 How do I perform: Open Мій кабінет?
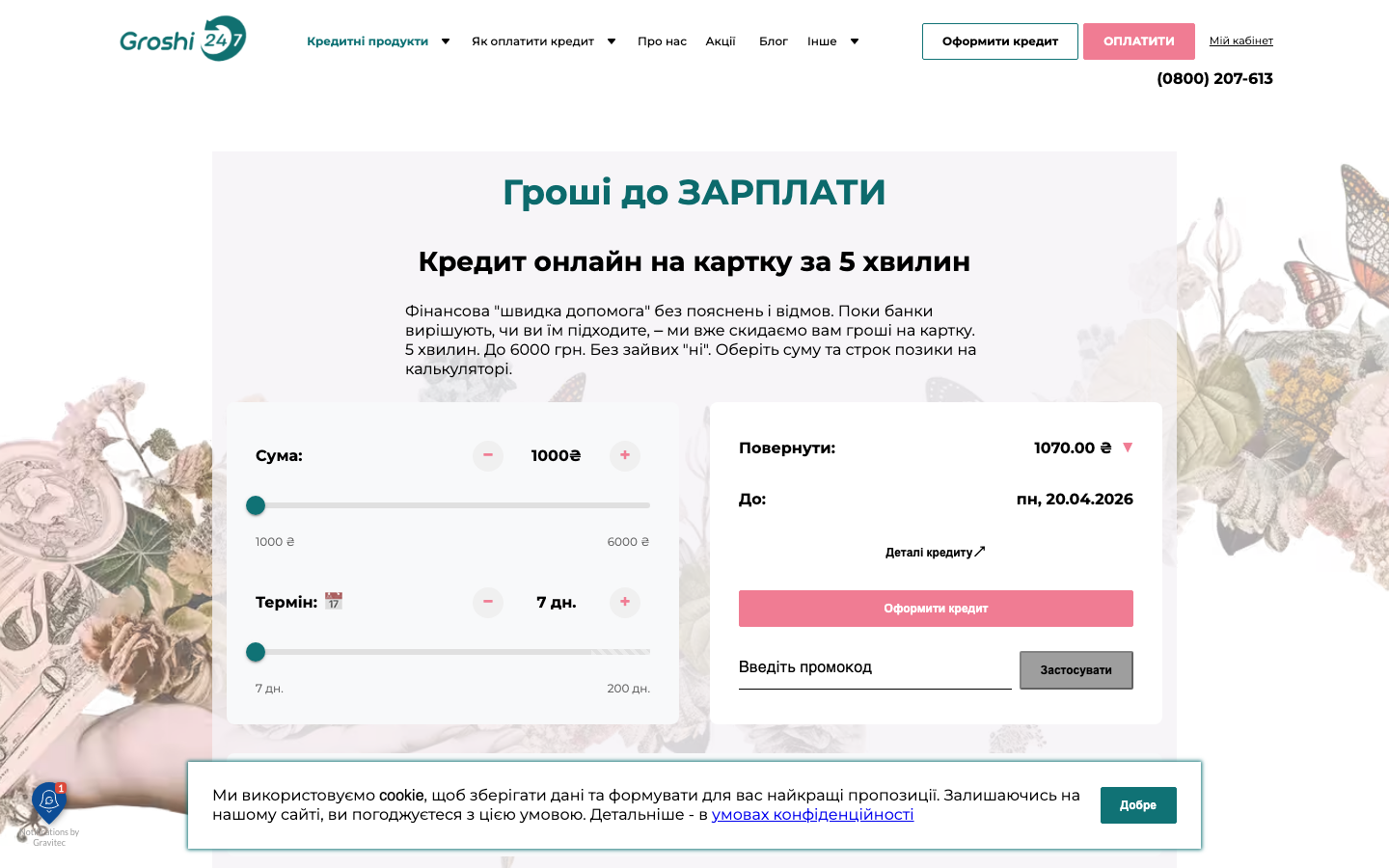click(1243, 41)
